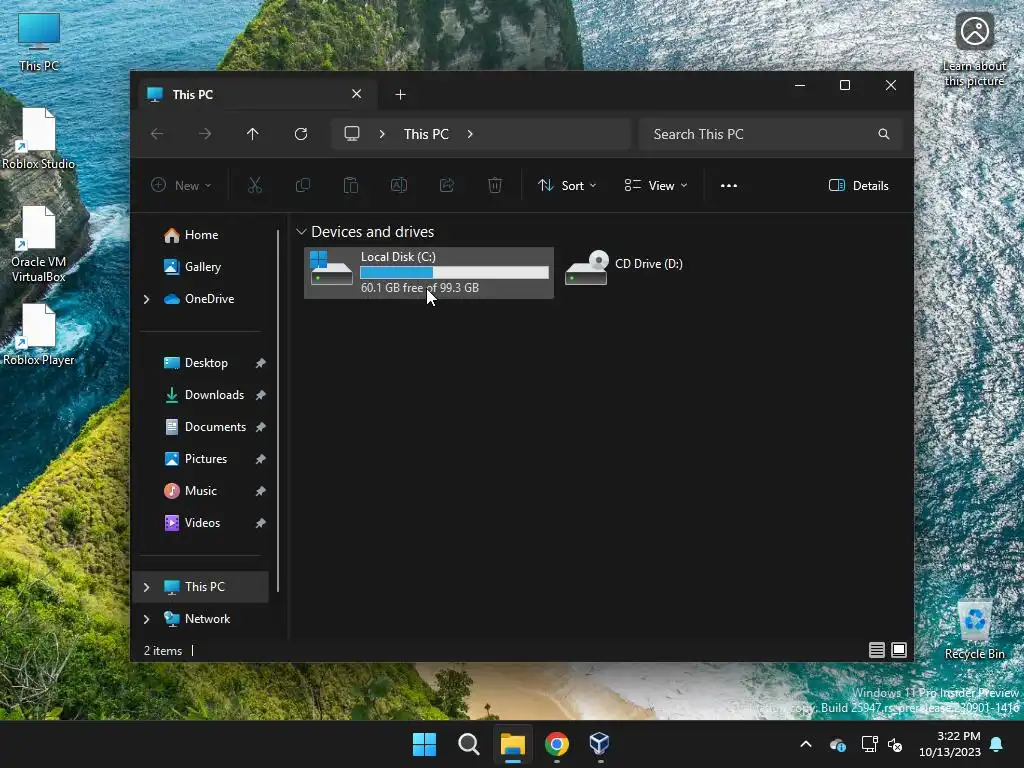The height and width of the screenshot is (768, 1024).
Task: Click the Cut scissors icon in toolbar
Action: (255, 185)
